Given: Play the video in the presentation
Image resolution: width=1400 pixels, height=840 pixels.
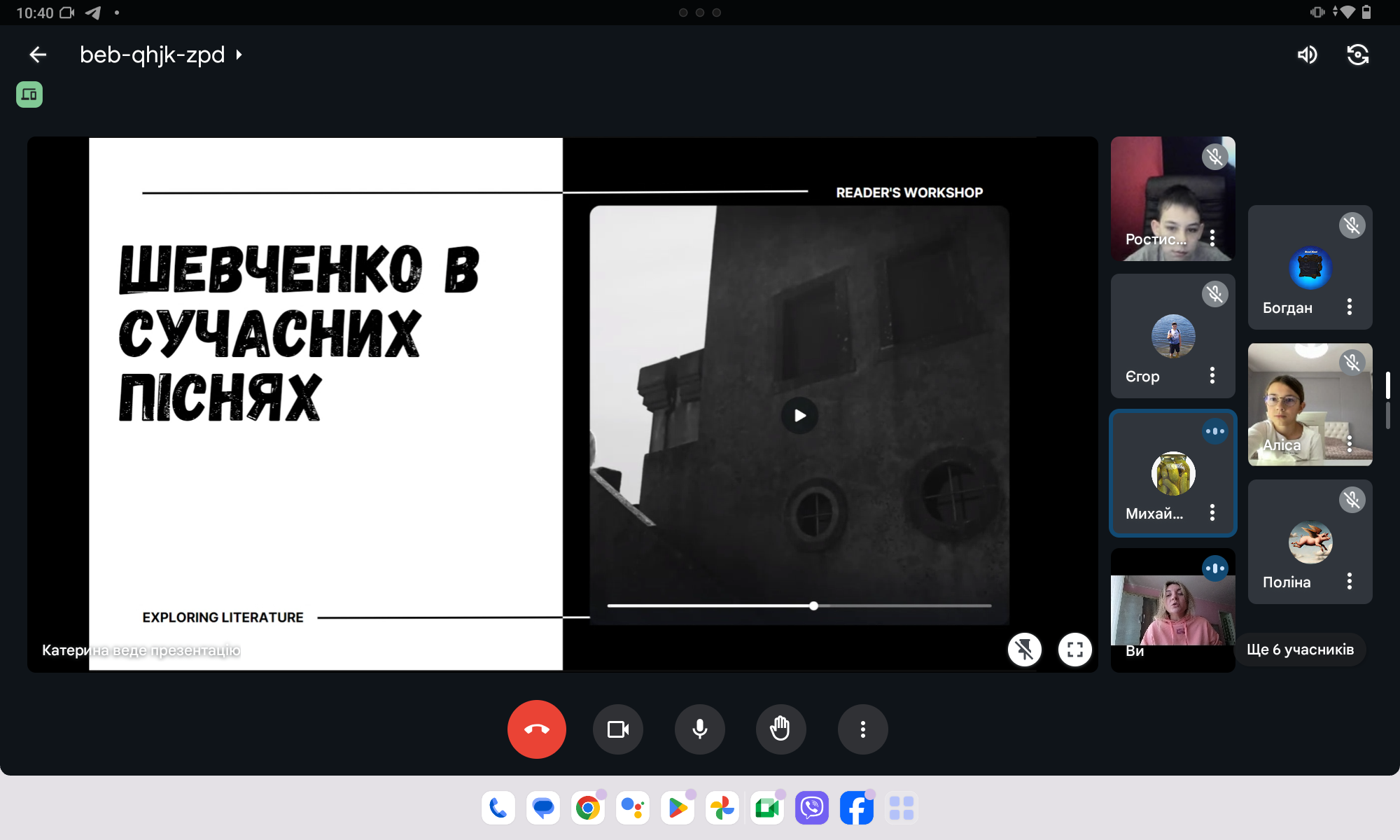Looking at the screenshot, I should tap(799, 416).
